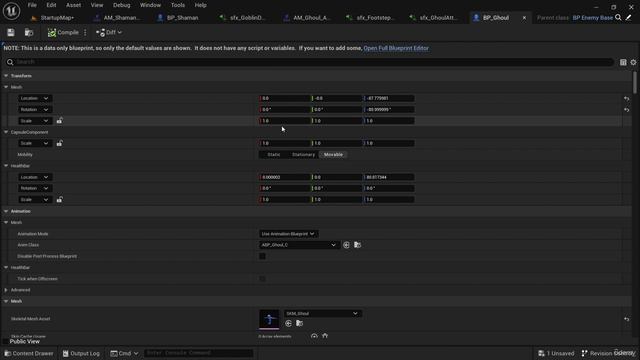Expand the Advanced section
Screen dimensions: 640x360
[6, 290]
